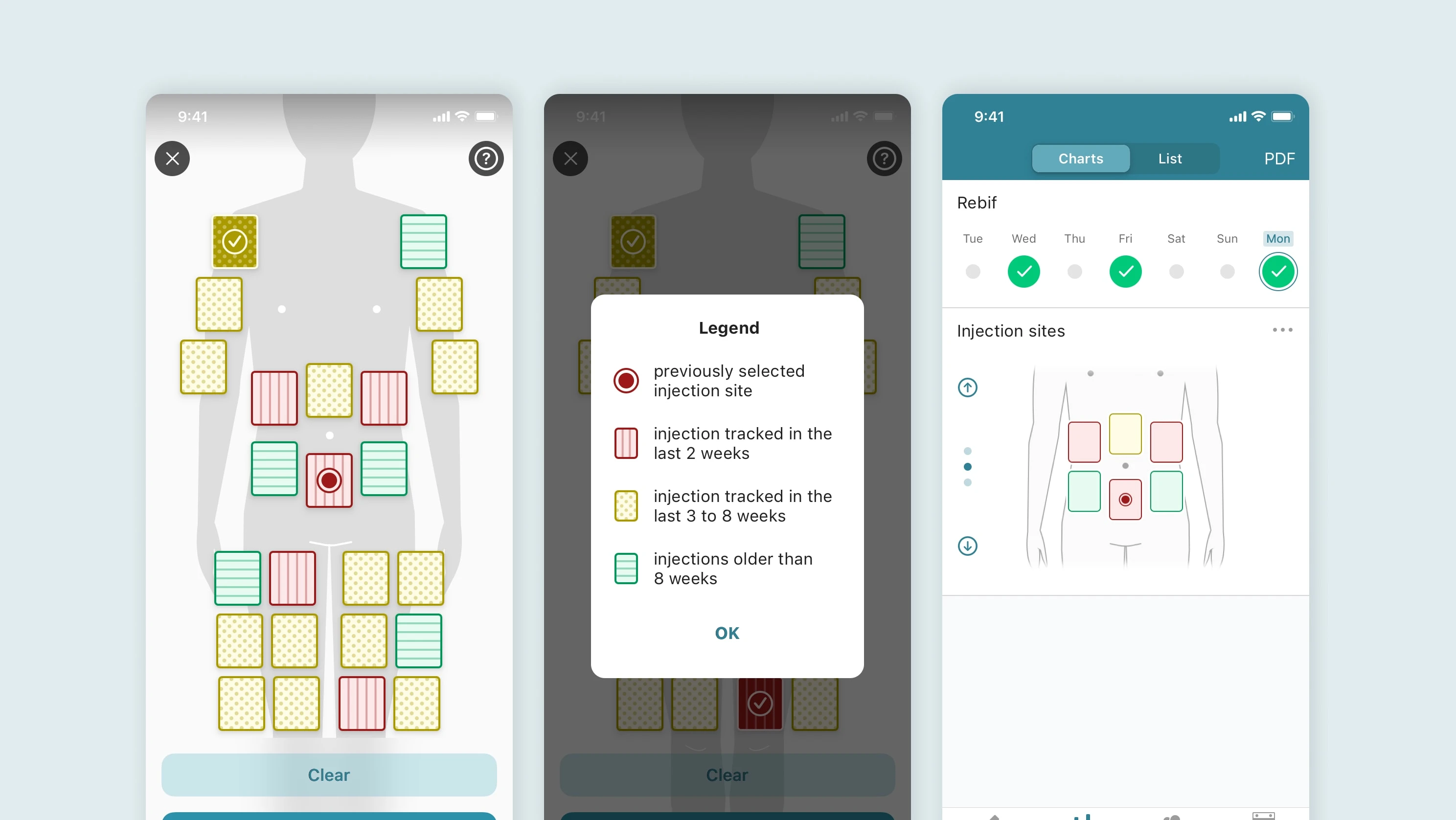
Task: Dismiss the Legend dialog with OK
Action: pos(727,632)
